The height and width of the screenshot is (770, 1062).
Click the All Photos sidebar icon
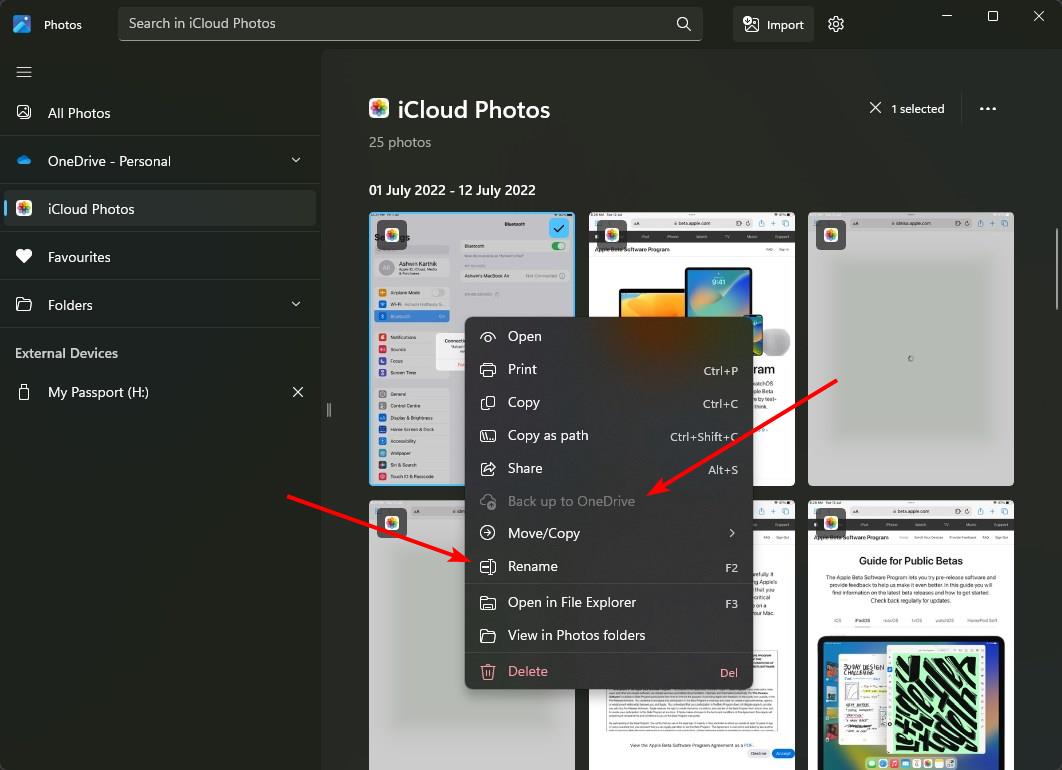pos(24,112)
